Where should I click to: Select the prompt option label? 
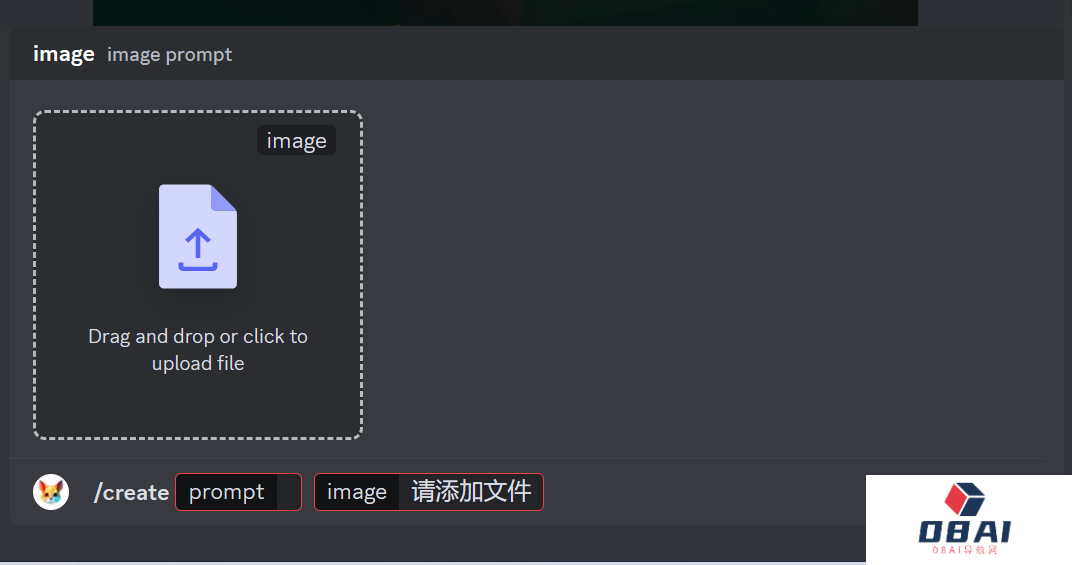click(x=226, y=492)
